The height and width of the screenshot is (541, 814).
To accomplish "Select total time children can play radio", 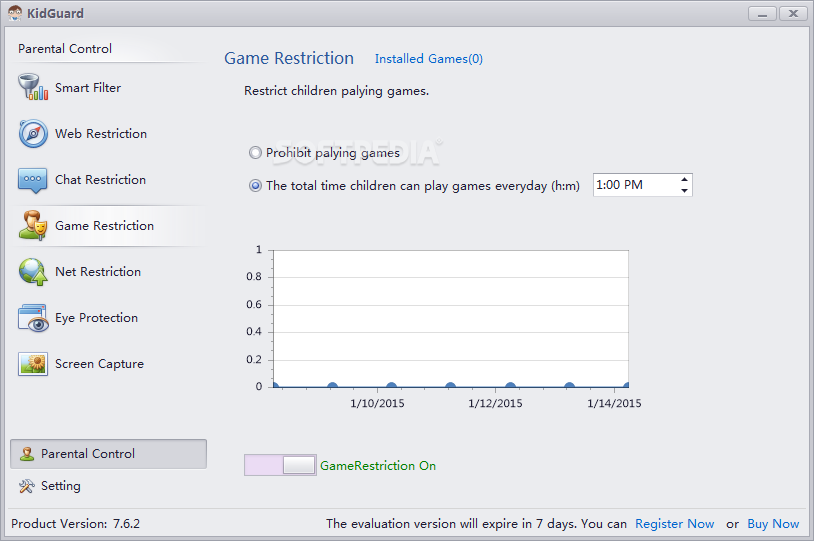I will (255, 185).
